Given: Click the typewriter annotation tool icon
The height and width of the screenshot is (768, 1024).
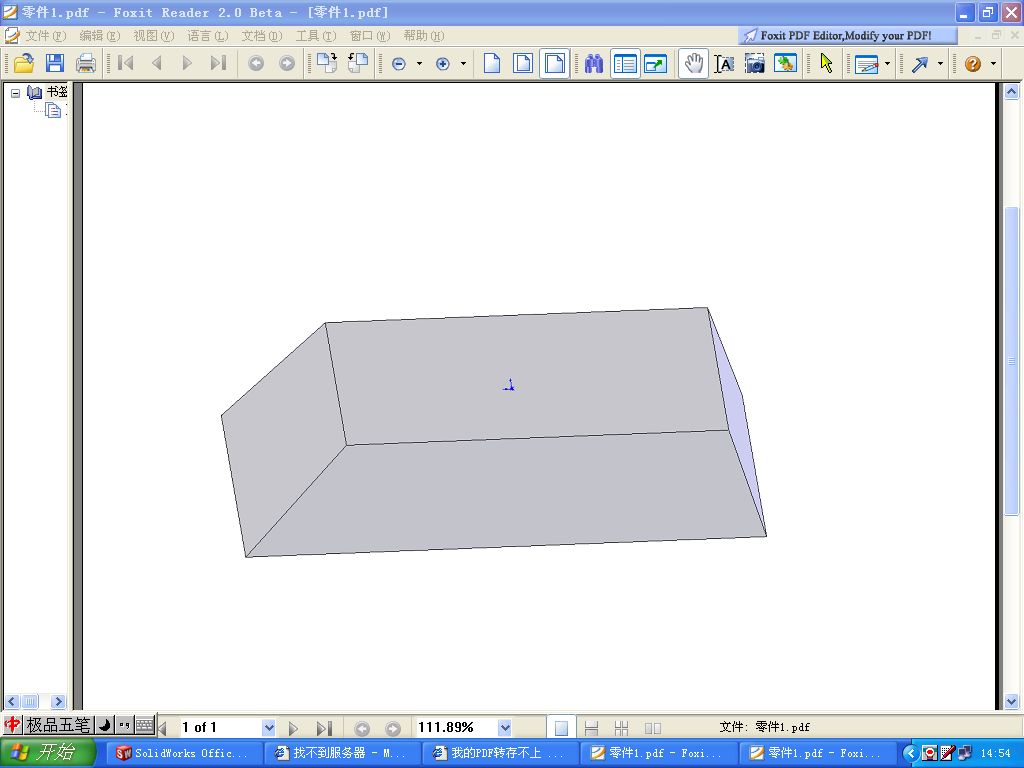Looking at the screenshot, I should pyautogui.click(x=867, y=64).
